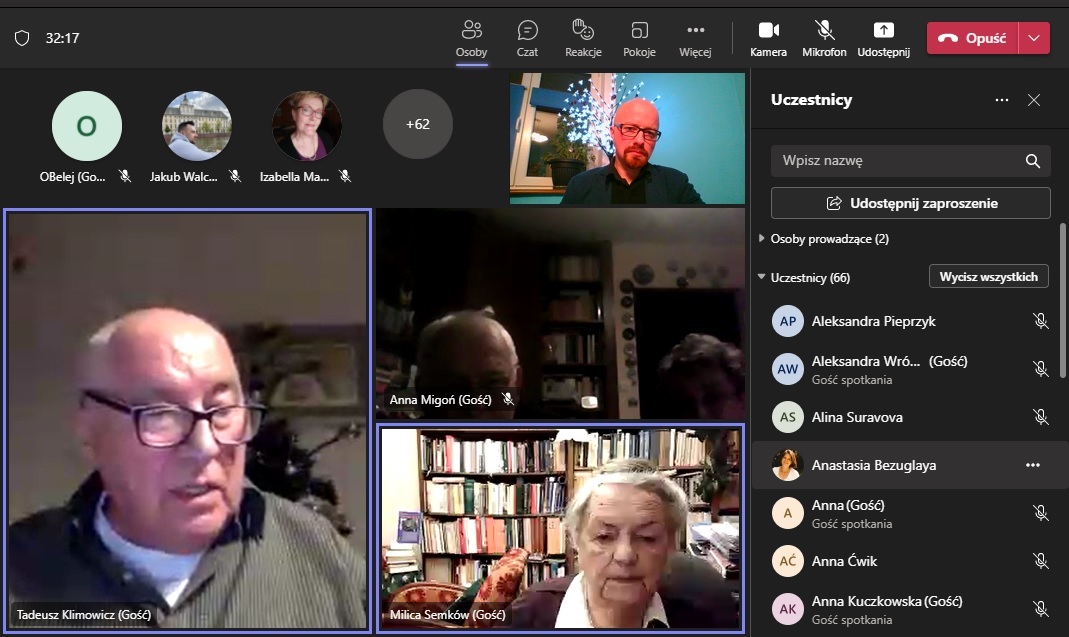
Task: Click the self-view video with bald man
Action: pos(627,138)
